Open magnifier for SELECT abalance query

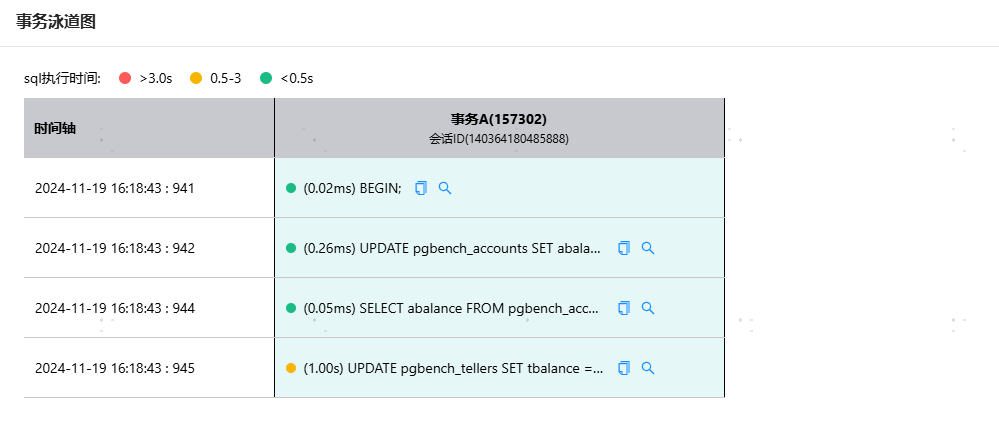648,308
